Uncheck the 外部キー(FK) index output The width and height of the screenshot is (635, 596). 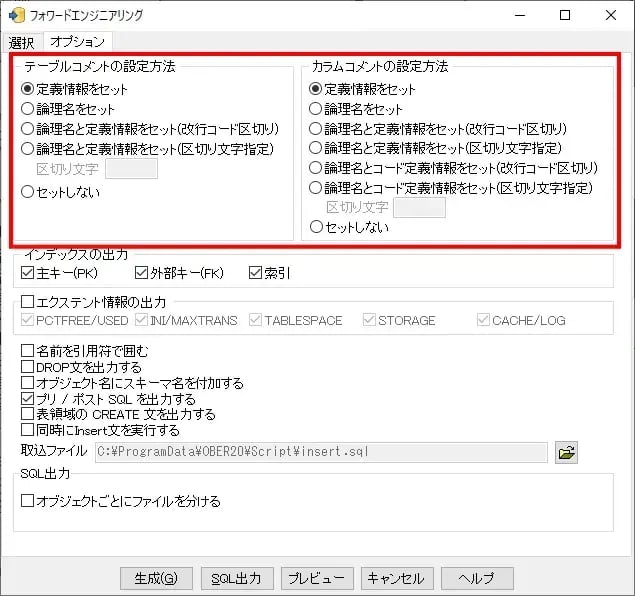click(x=141, y=273)
